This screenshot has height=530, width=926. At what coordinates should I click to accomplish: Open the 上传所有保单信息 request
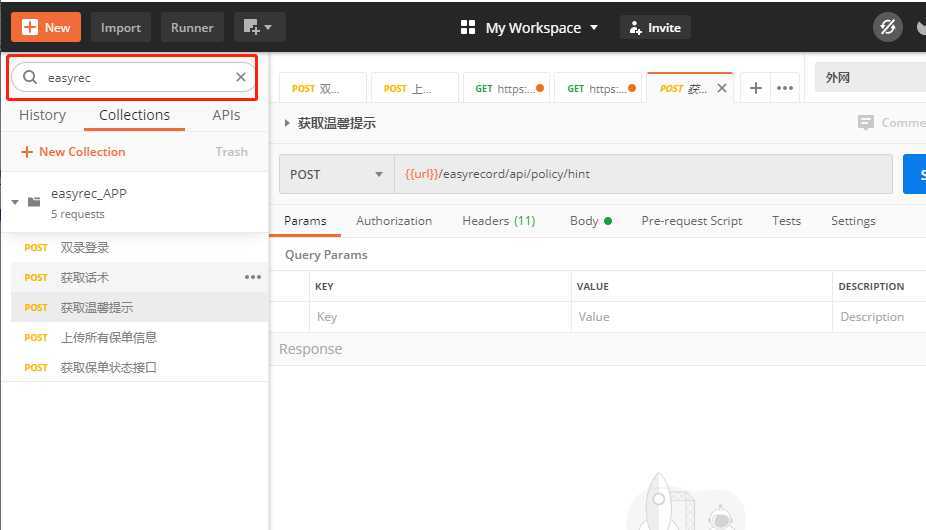tap(139, 337)
